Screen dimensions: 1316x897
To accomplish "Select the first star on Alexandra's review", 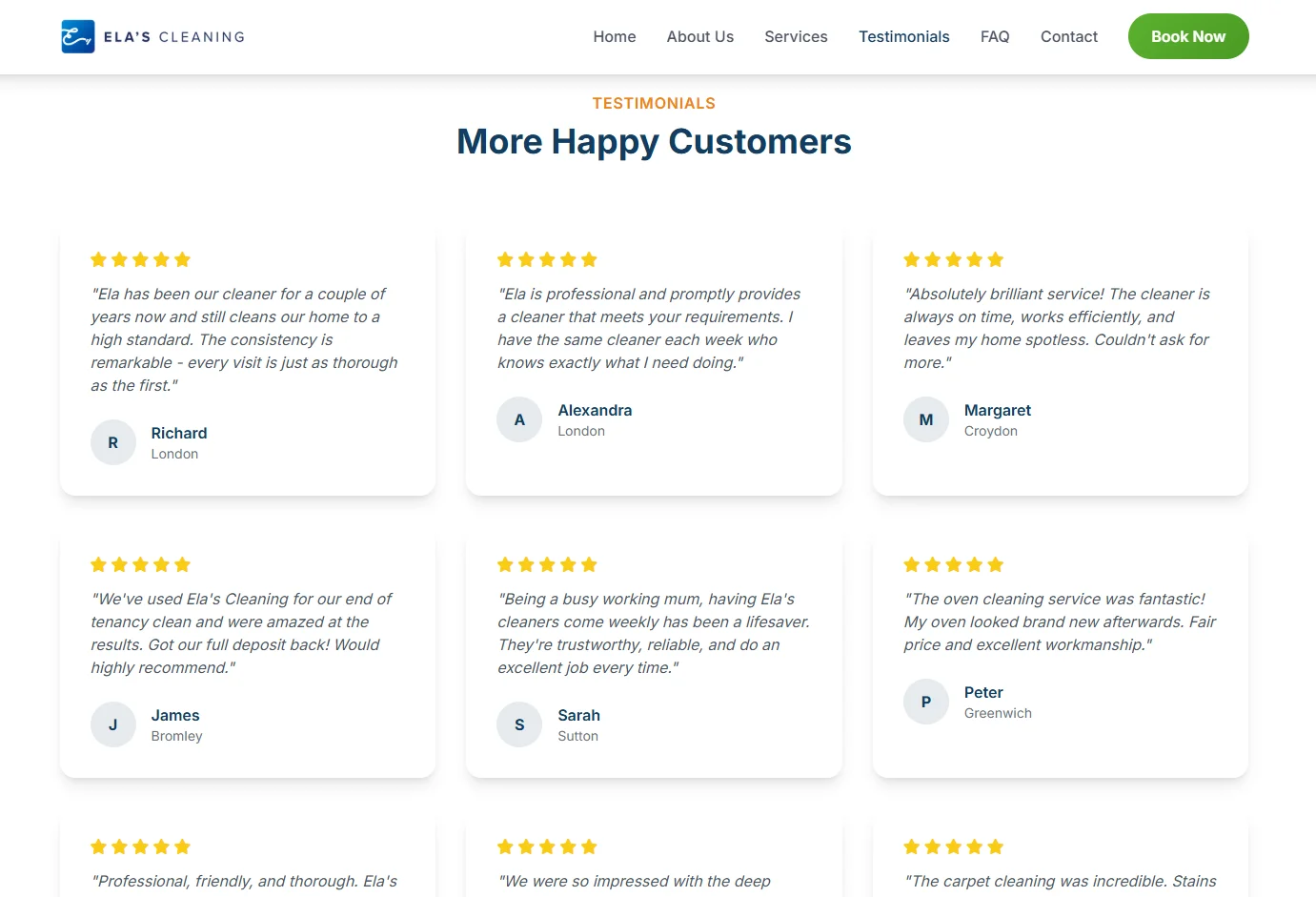I will click(504, 258).
